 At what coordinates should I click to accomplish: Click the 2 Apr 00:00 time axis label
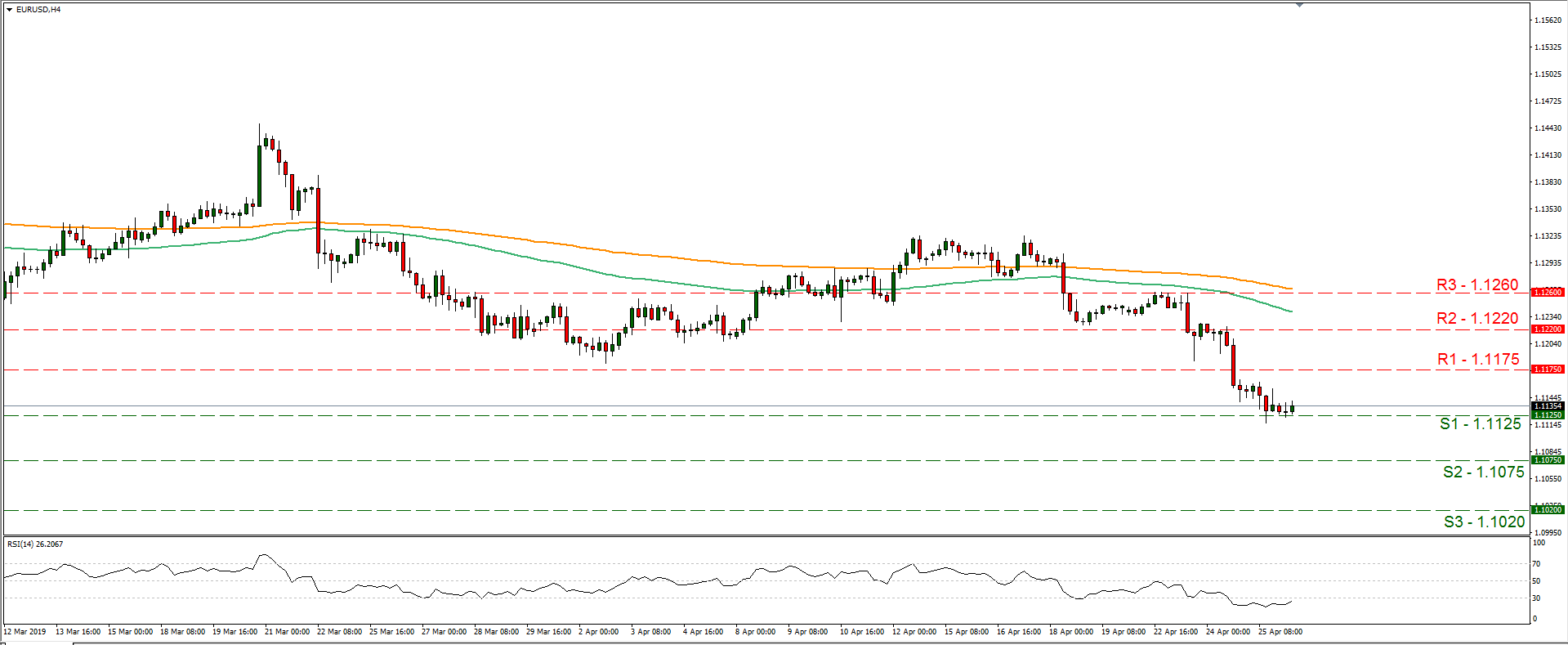tap(599, 632)
